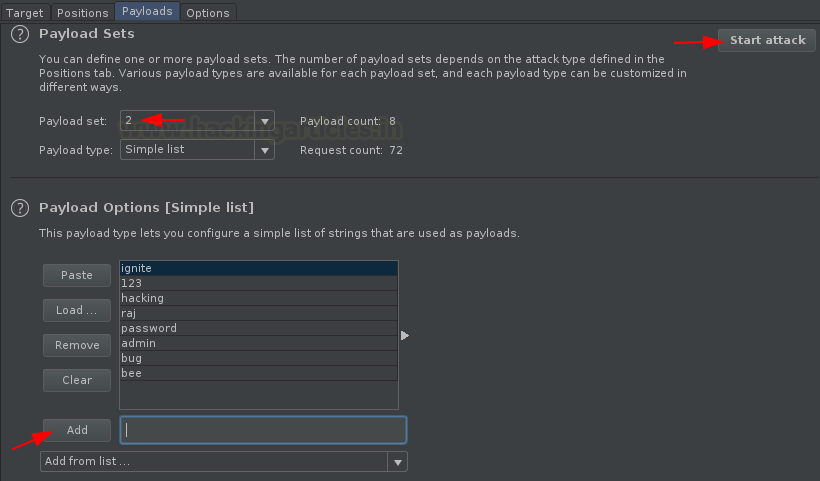Select the 'bee' payload entry
820x481 pixels.
pyautogui.click(x=258, y=373)
